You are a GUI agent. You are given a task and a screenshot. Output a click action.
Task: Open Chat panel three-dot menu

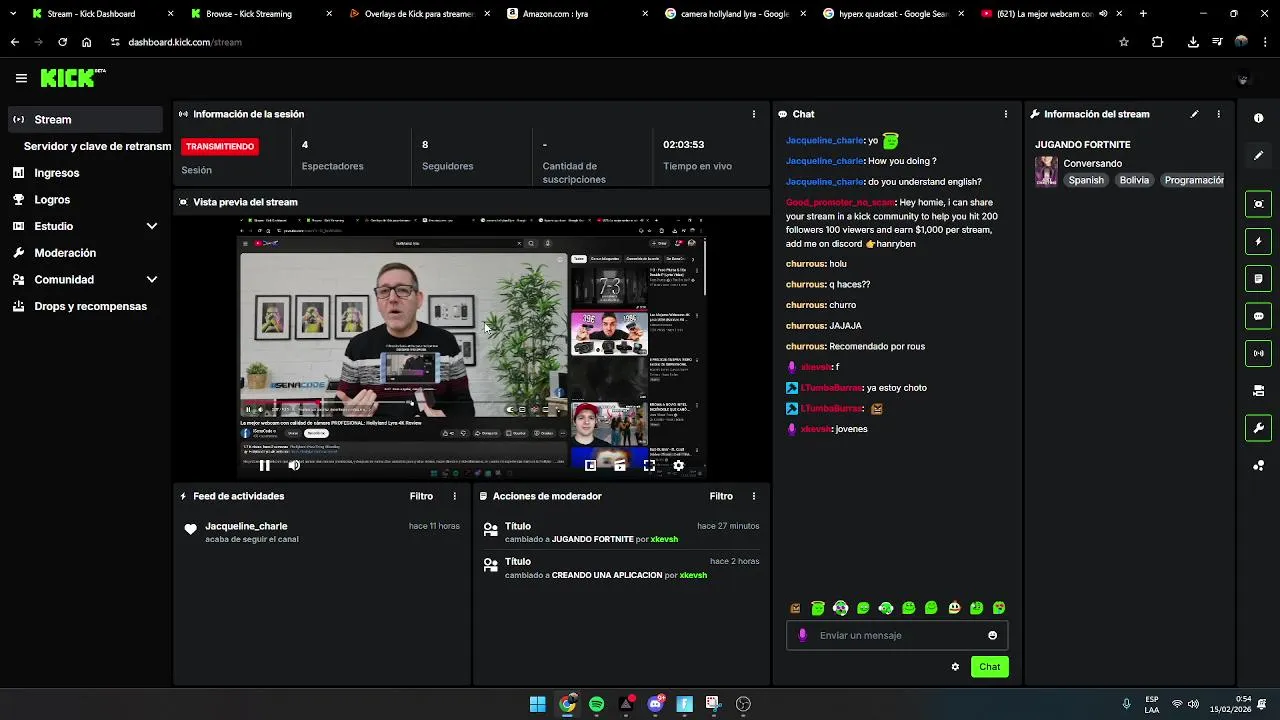click(x=1005, y=114)
